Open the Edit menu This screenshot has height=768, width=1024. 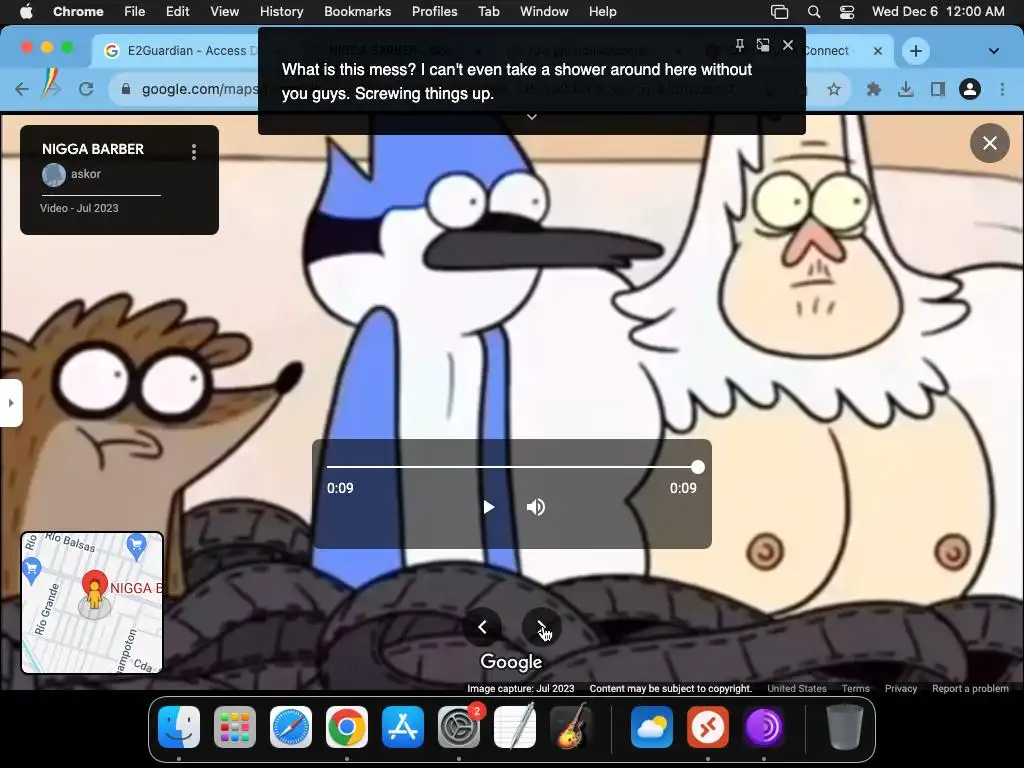177,12
